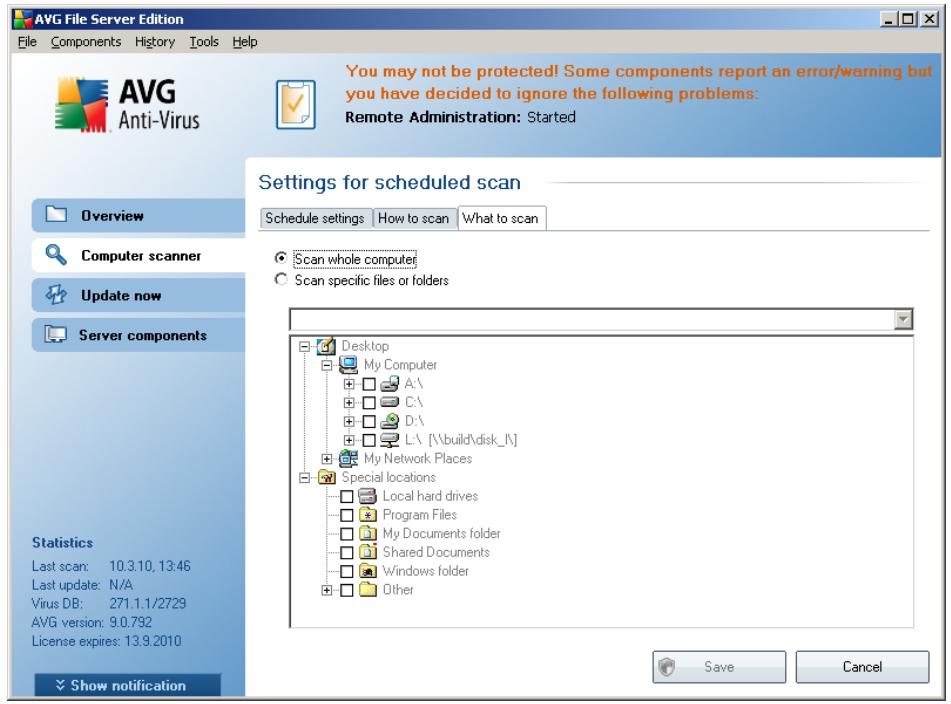Click the My Computer icon in tree
Screen dimensions: 951x704
click(348, 364)
